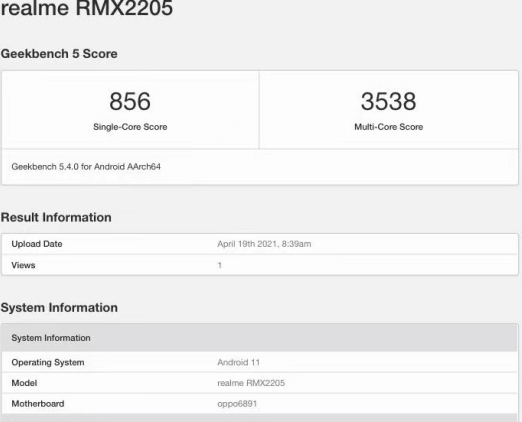522x422 pixels.
Task: Select the views count value 1
Action: [x=220, y=265]
